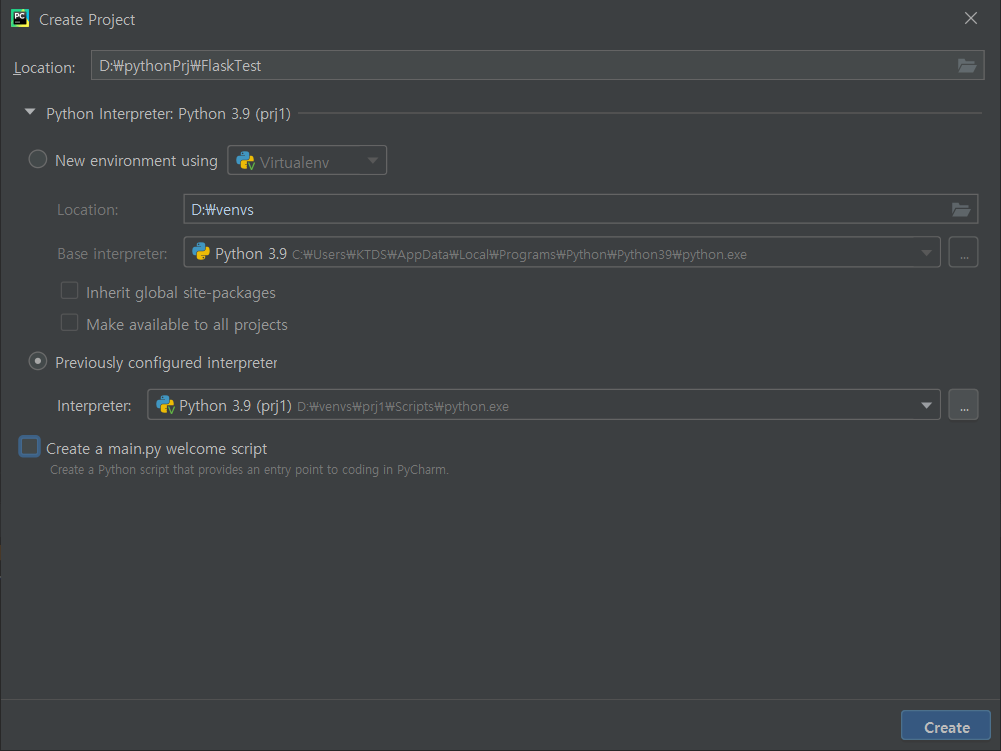Select New environment using radio button
Screen dimensions: 1001x751
[x=38, y=159]
